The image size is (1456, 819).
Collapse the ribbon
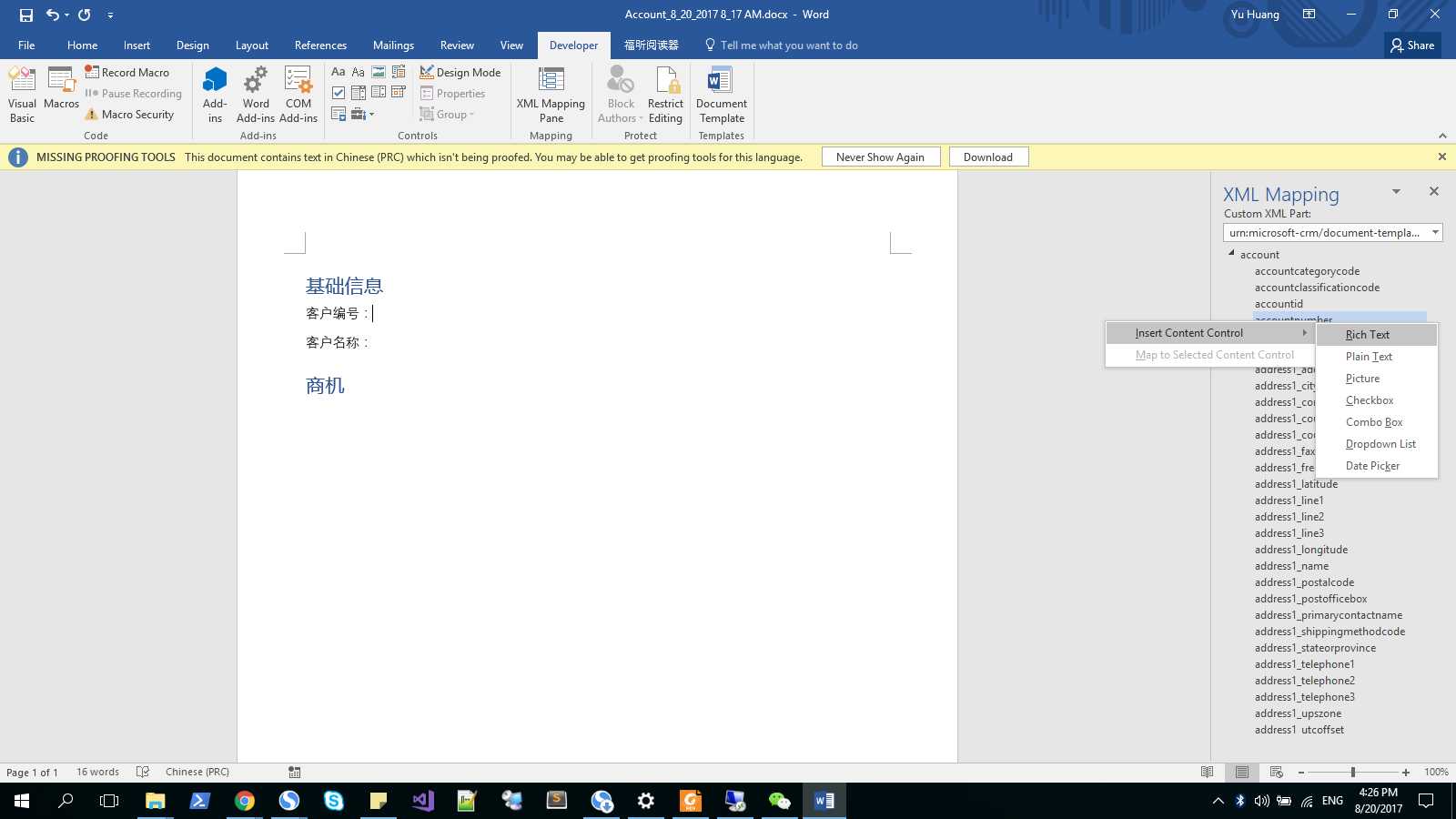point(1442,136)
